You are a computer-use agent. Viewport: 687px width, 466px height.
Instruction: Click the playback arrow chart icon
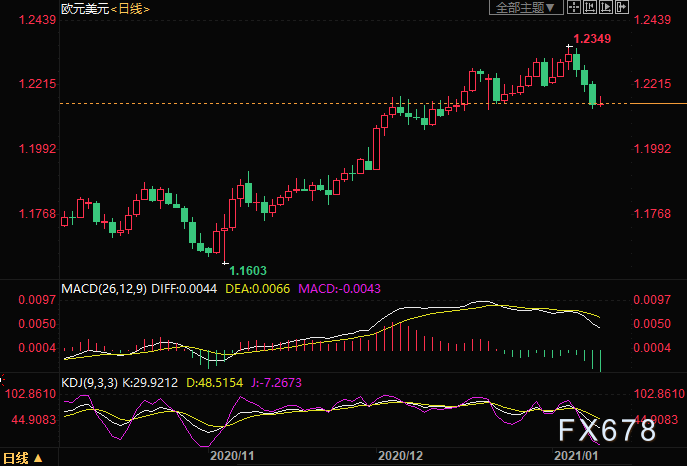tap(606, 8)
